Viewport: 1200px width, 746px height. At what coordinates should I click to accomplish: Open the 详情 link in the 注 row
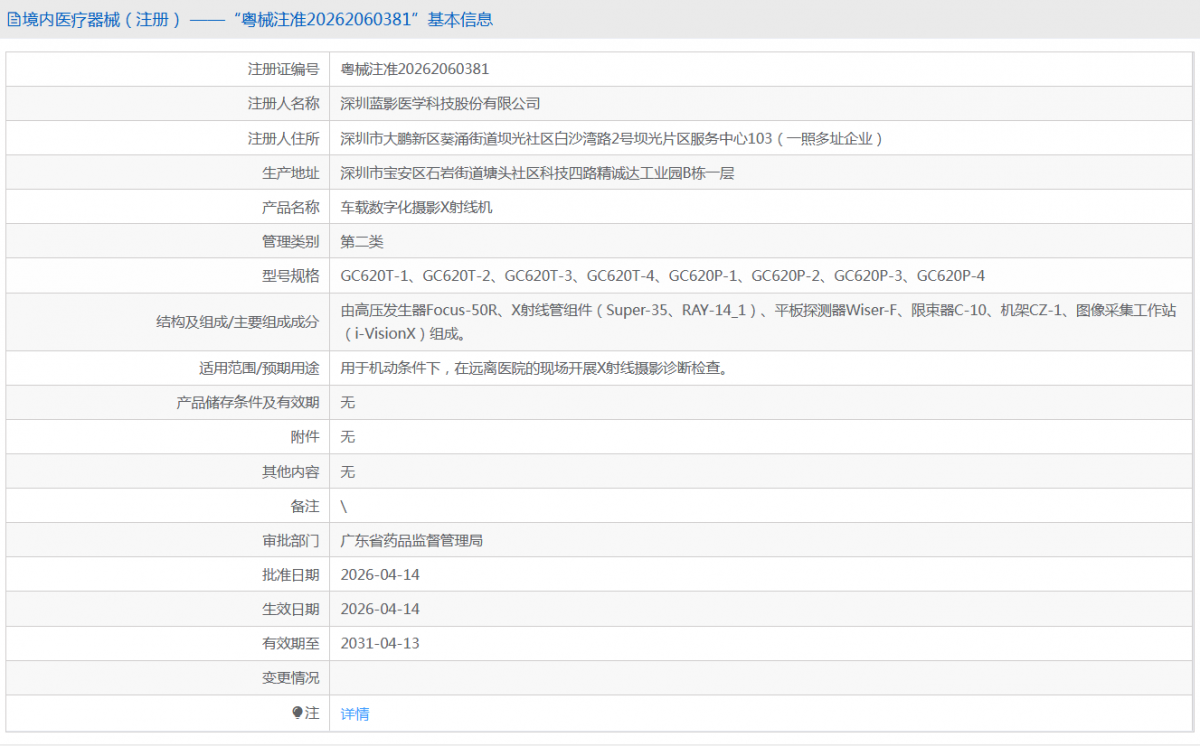(354, 713)
